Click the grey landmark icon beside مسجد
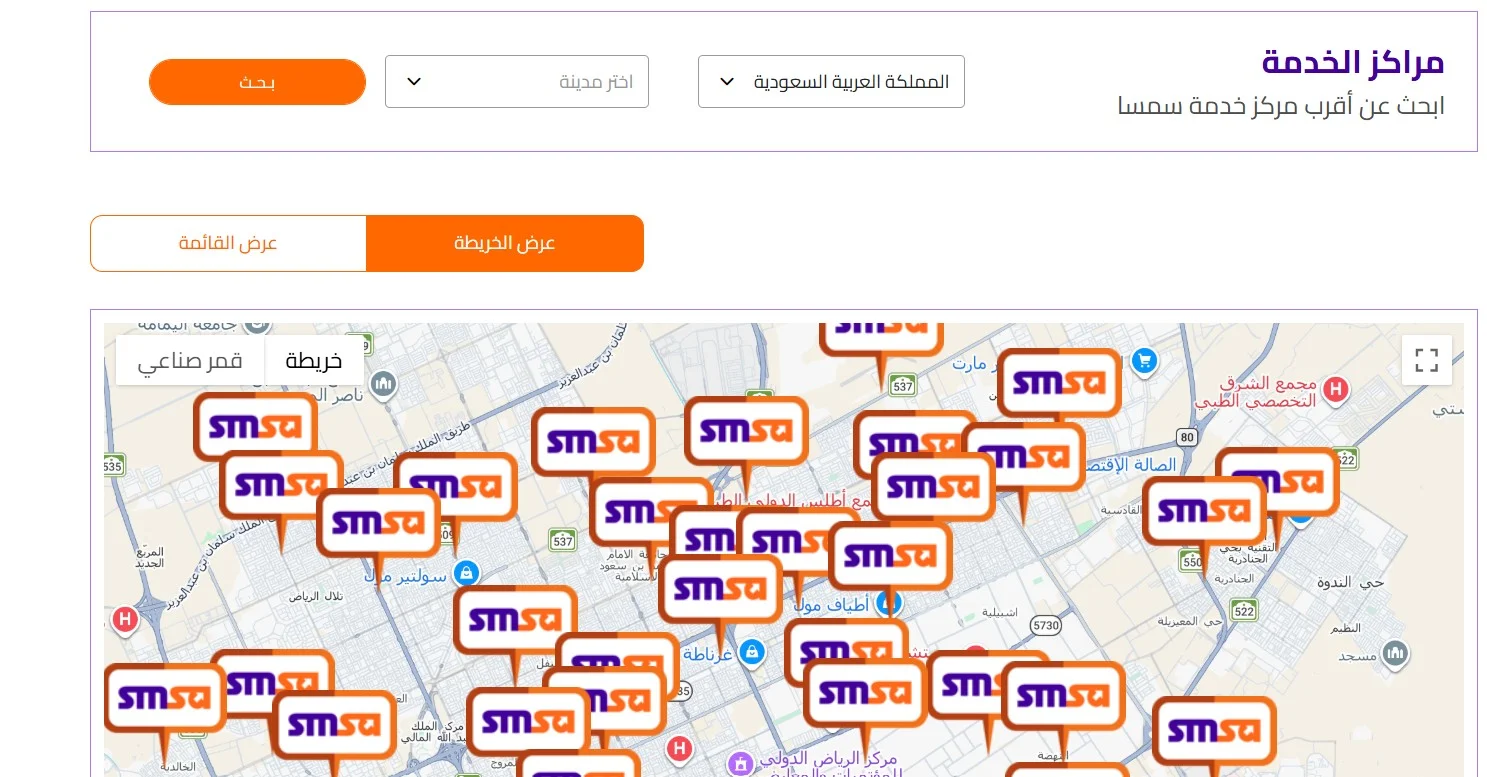The width and height of the screenshot is (1487, 777). pyautogui.click(x=1396, y=655)
